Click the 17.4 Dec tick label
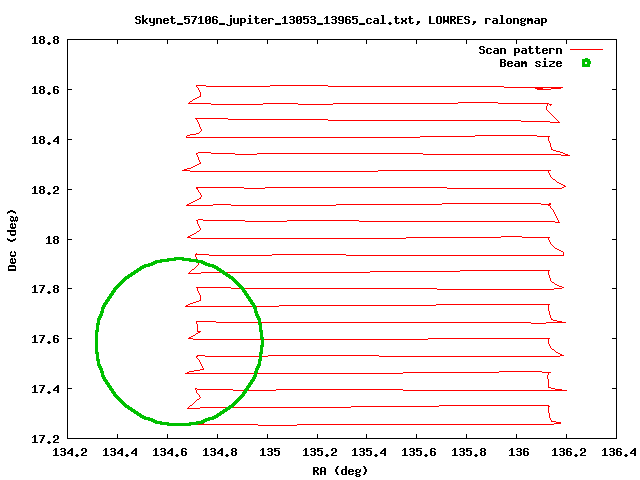Viewport: 640px width, 480px height. tap(45, 389)
